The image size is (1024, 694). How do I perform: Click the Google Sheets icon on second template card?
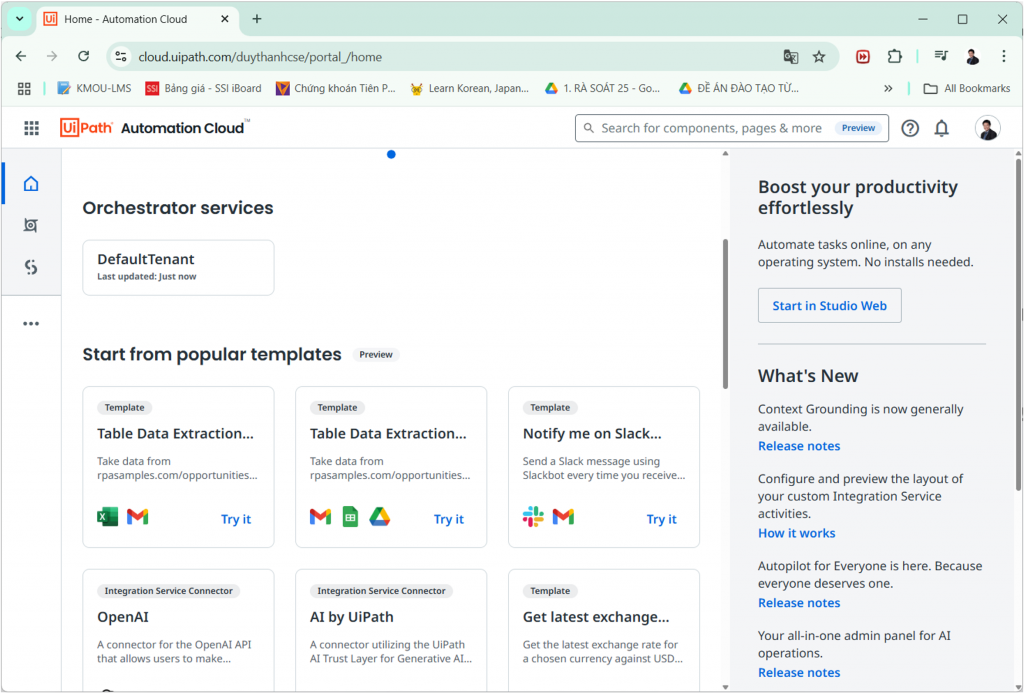pos(351,517)
